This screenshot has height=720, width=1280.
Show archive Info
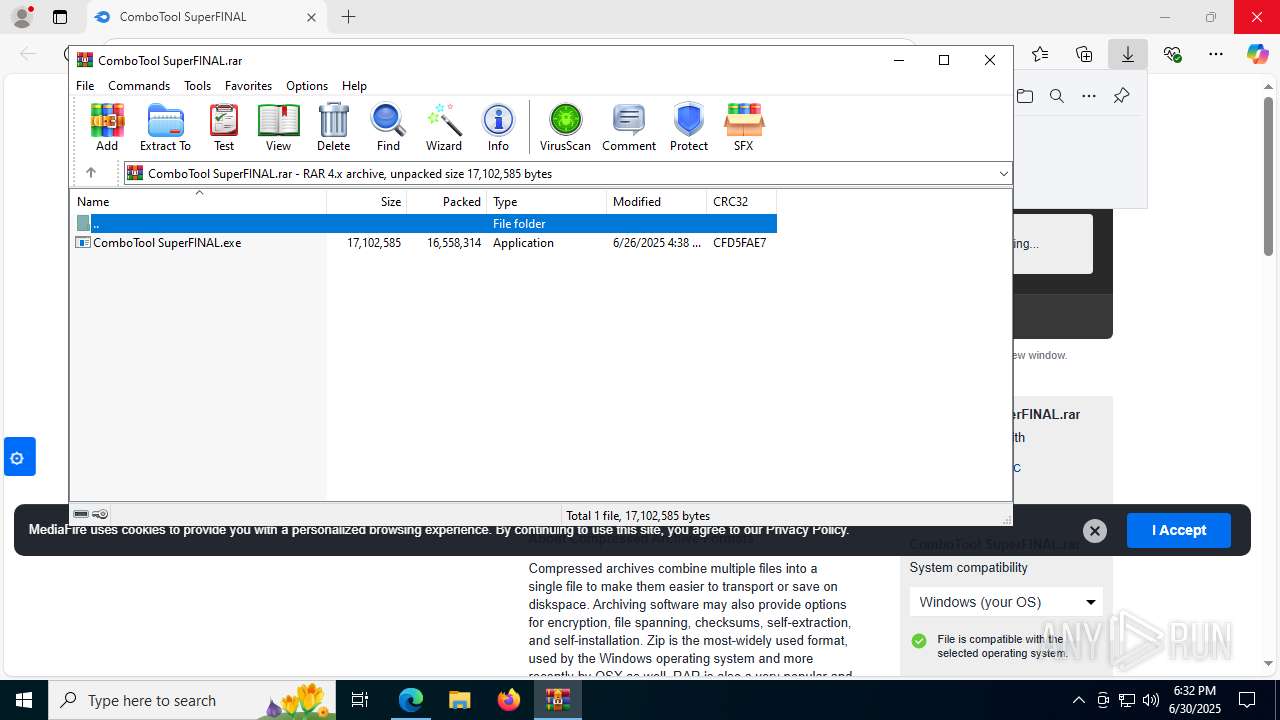498,127
